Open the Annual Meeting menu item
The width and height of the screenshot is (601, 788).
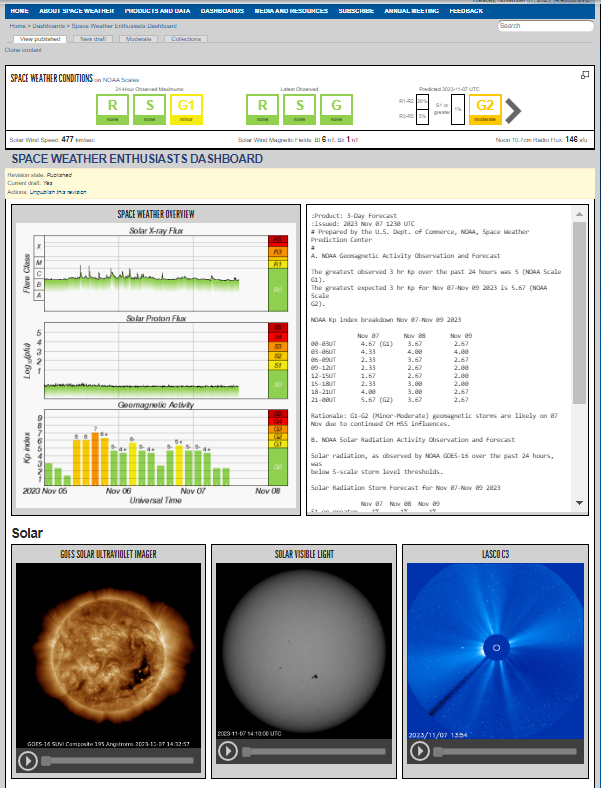[412, 11]
